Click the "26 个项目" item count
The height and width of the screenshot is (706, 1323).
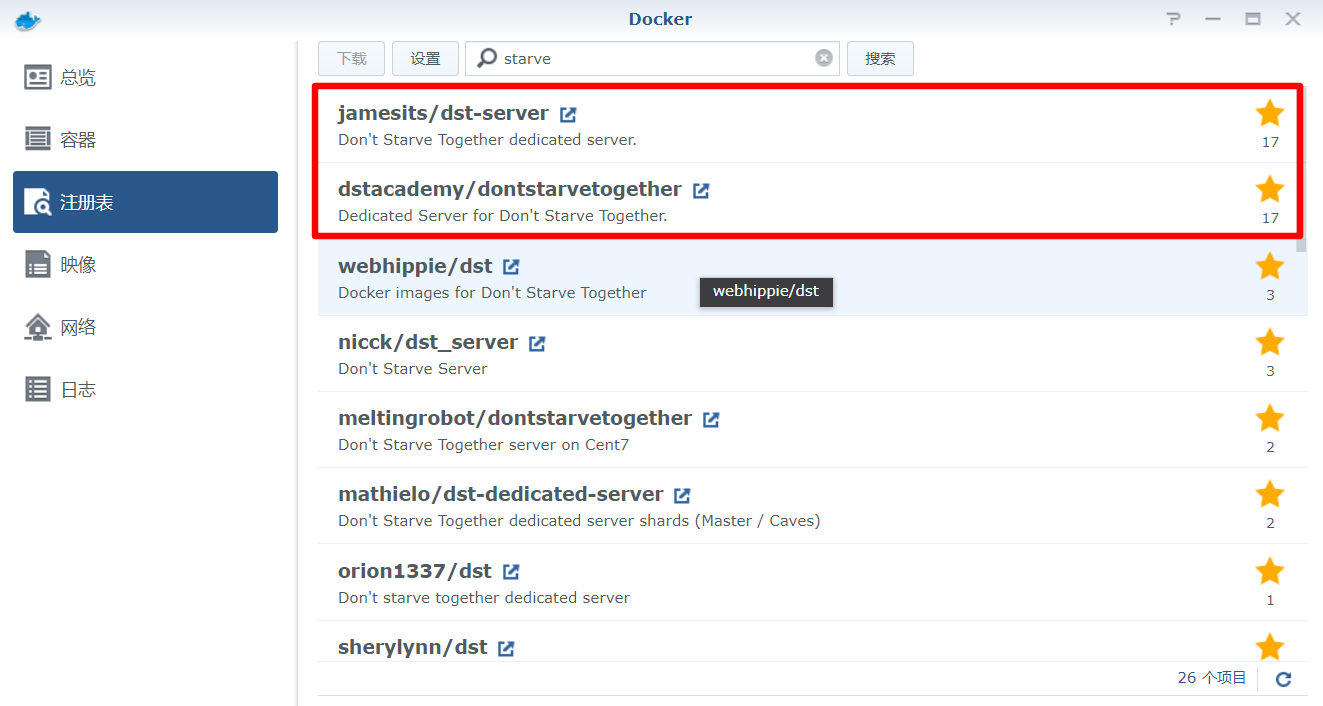tap(1212, 678)
